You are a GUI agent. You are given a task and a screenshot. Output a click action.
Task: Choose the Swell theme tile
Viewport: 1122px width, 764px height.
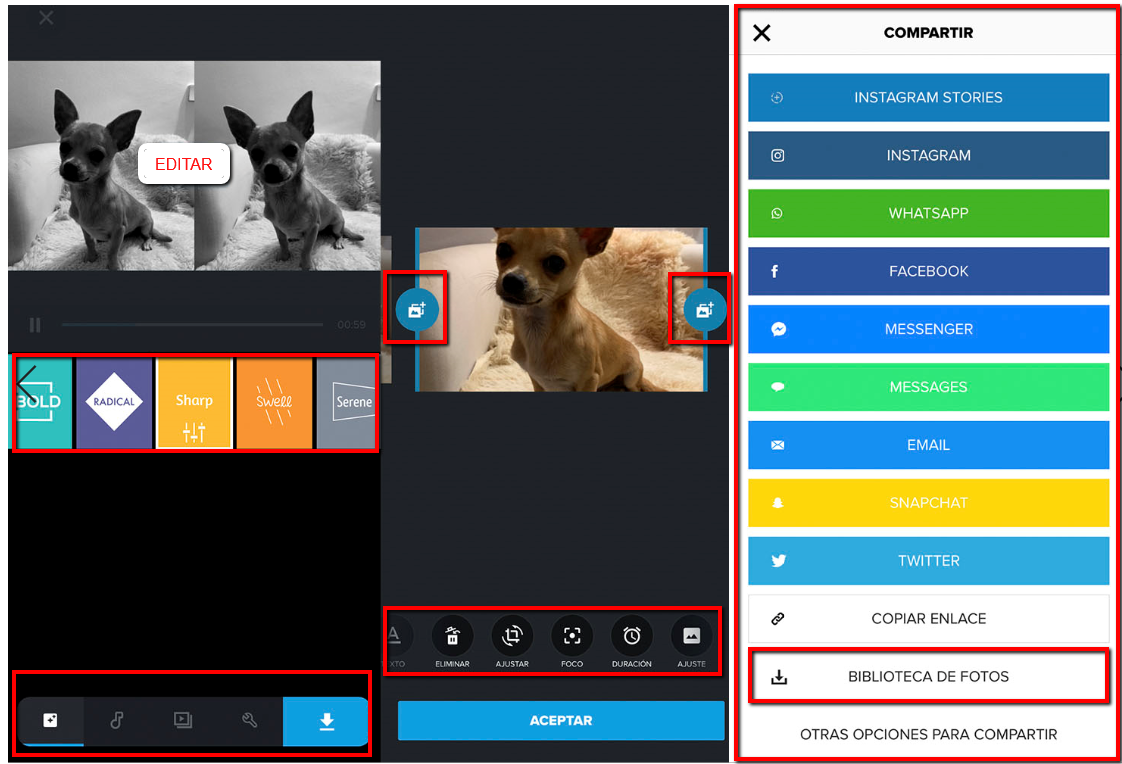pyautogui.click(x=274, y=403)
